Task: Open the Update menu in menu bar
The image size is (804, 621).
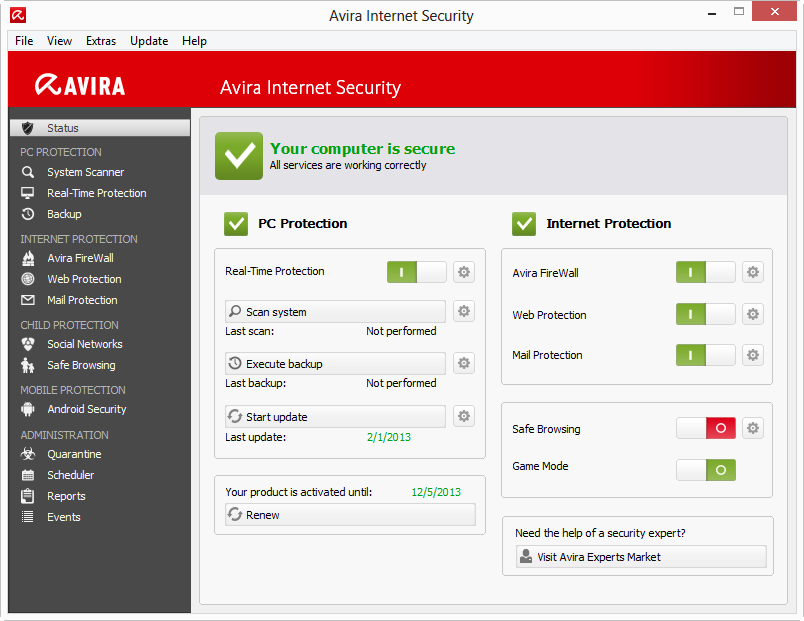Action: click(149, 41)
